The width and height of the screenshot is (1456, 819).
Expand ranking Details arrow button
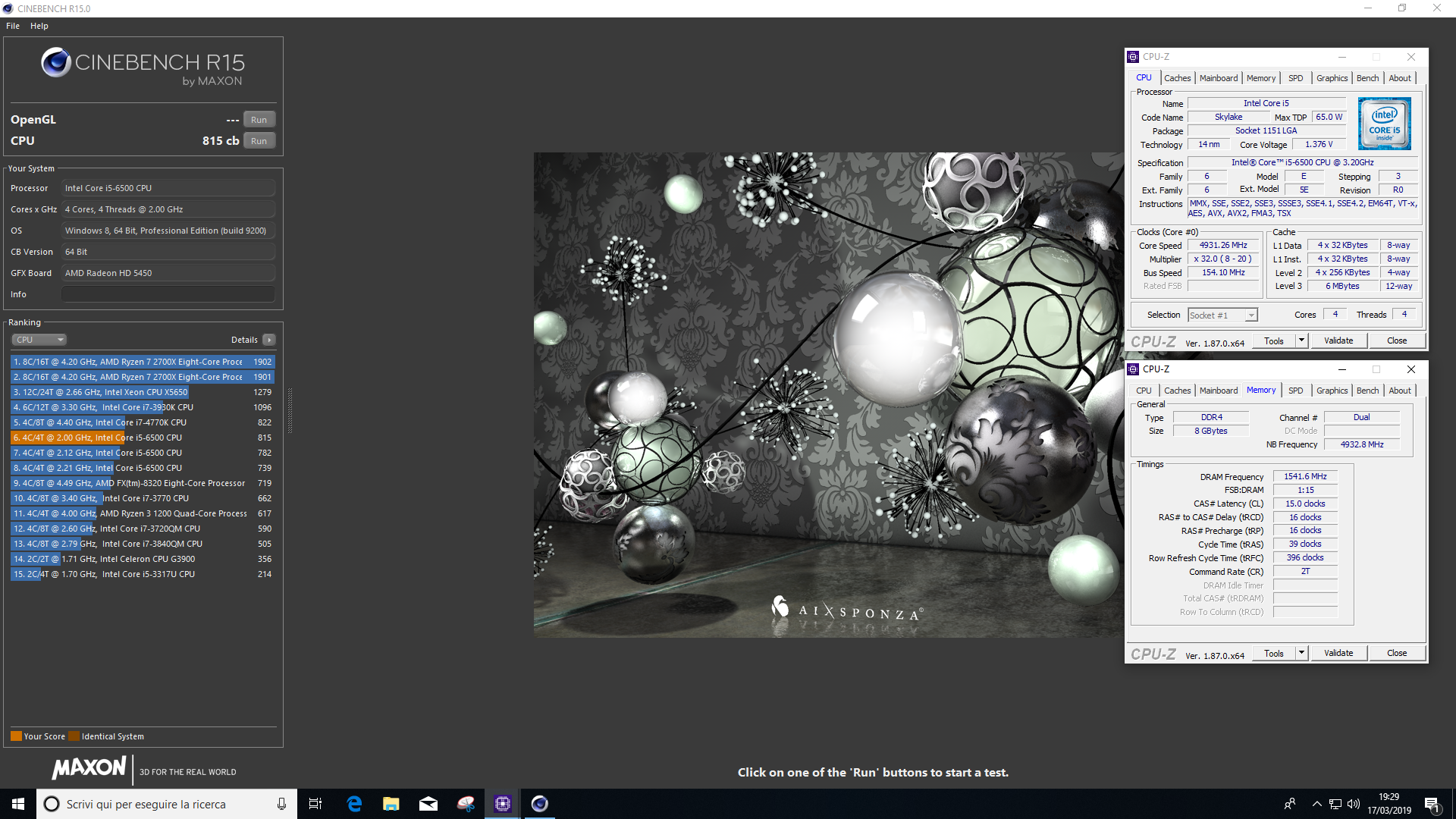(269, 340)
